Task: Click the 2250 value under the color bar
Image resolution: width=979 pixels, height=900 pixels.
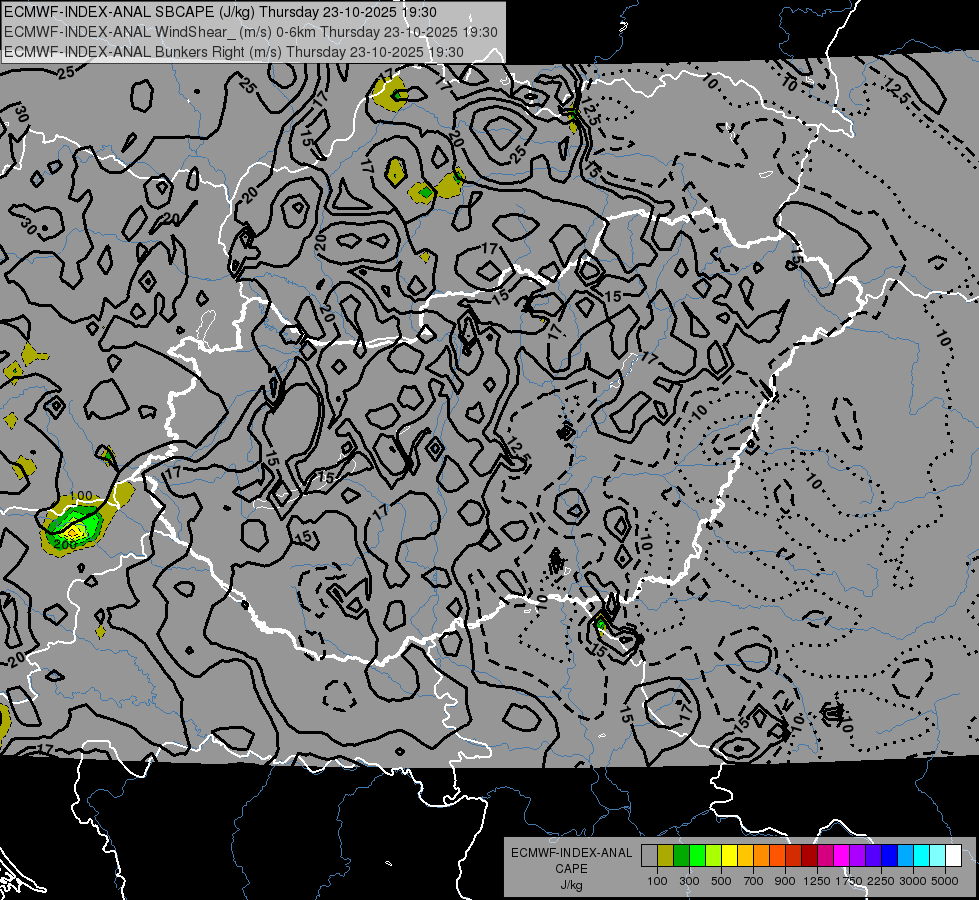Action: pyautogui.click(x=881, y=881)
